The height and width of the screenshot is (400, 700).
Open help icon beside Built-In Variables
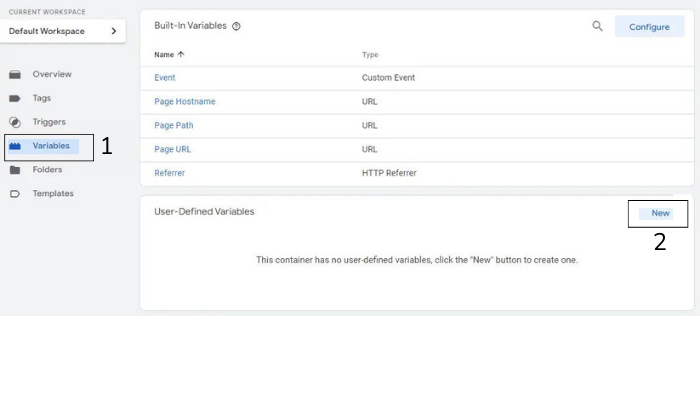236,27
